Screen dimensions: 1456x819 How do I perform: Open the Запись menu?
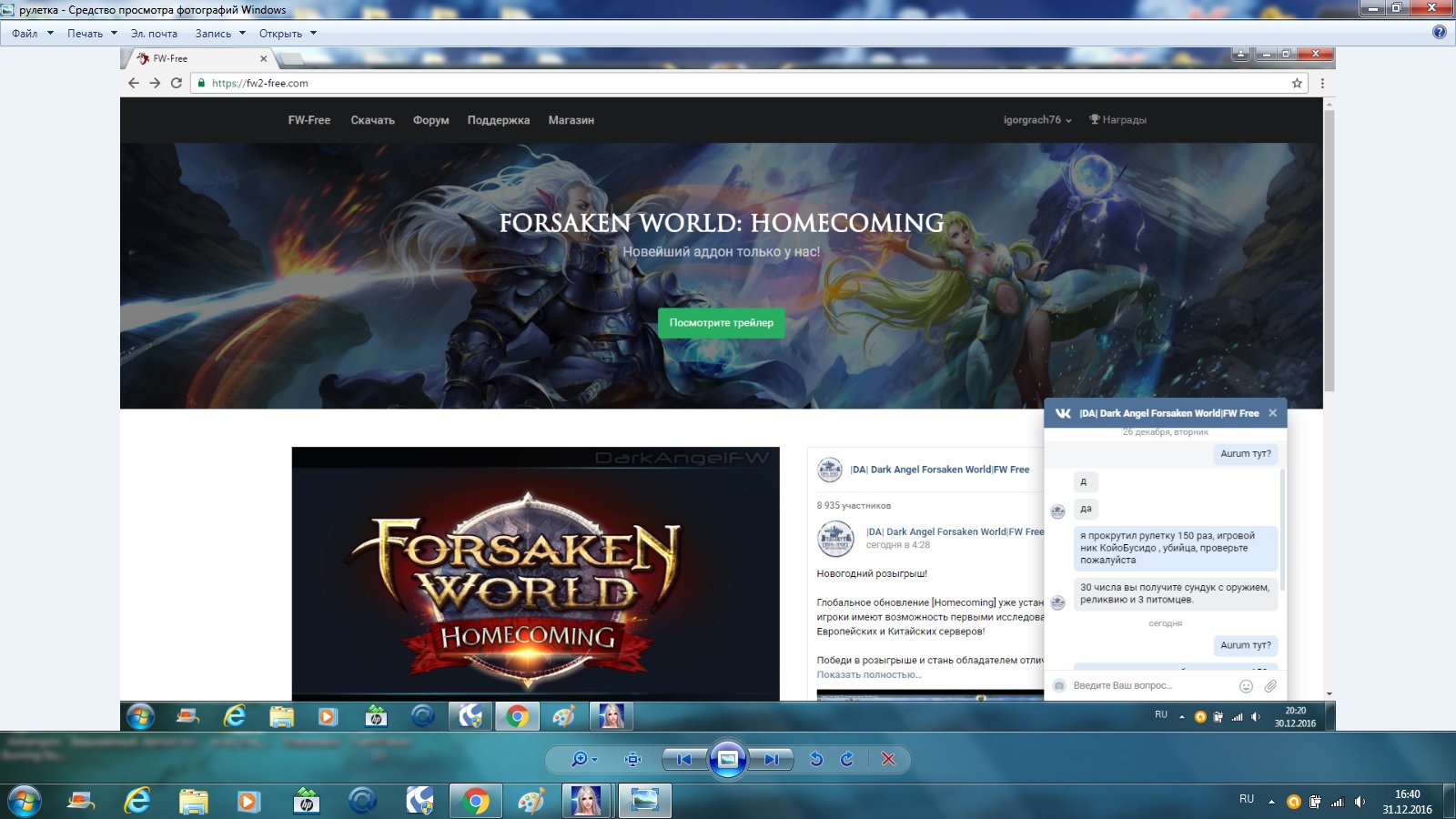(213, 34)
